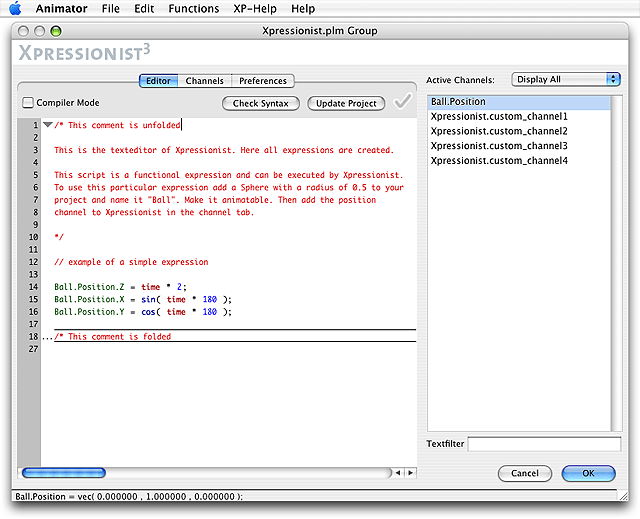Click the Update Project button

[346, 103]
